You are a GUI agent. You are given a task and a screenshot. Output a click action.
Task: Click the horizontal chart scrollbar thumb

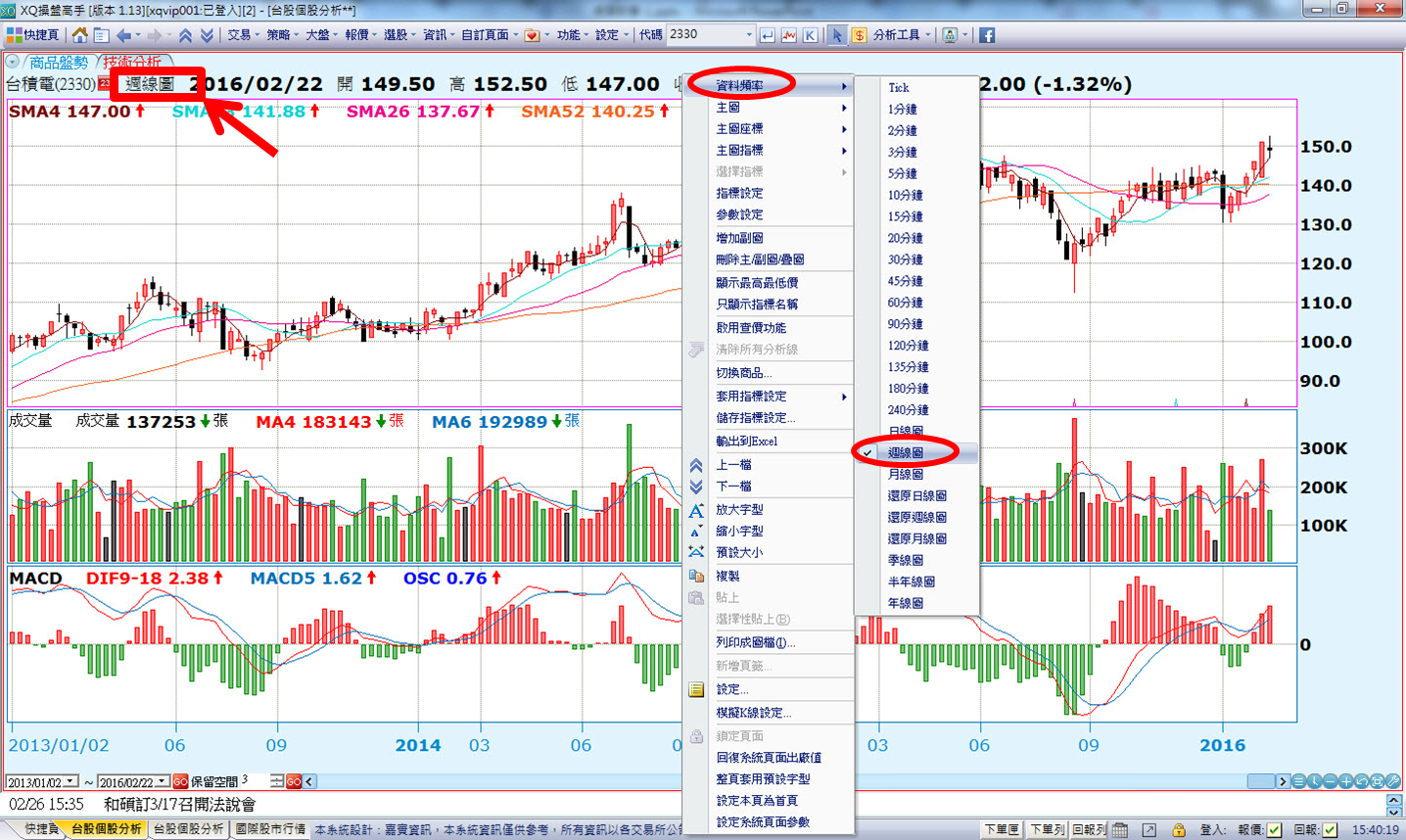[x=1261, y=781]
